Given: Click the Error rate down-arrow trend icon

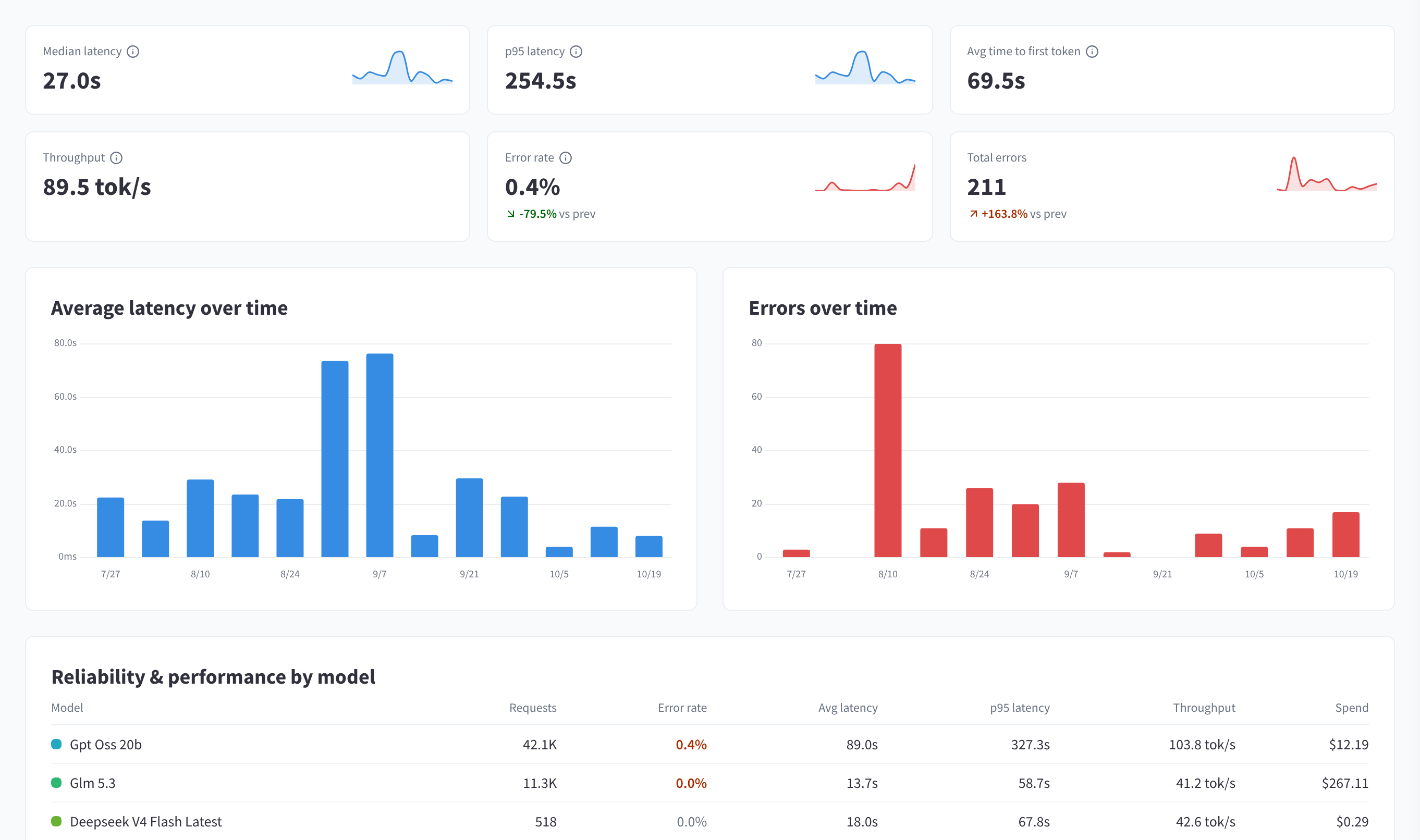Looking at the screenshot, I should click(x=511, y=214).
